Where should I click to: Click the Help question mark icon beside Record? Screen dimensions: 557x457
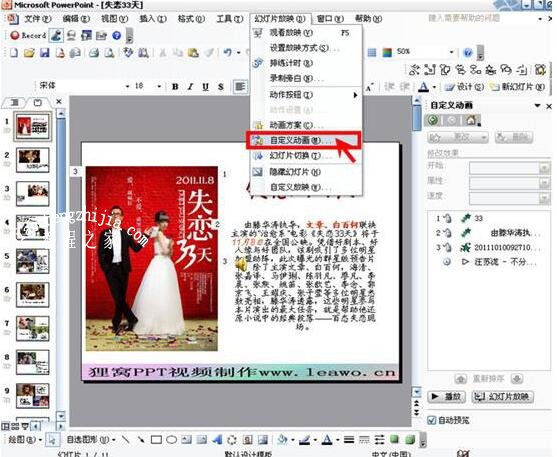tap(117, 35)
